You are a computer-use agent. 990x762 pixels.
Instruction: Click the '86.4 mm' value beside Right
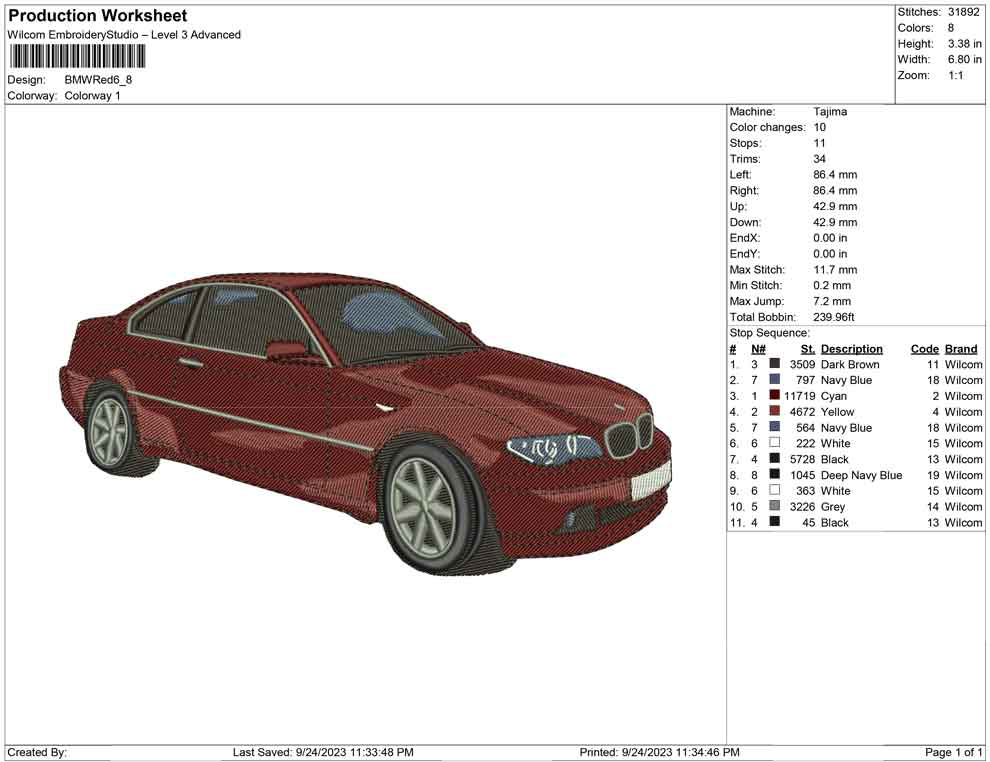point(835,191)
